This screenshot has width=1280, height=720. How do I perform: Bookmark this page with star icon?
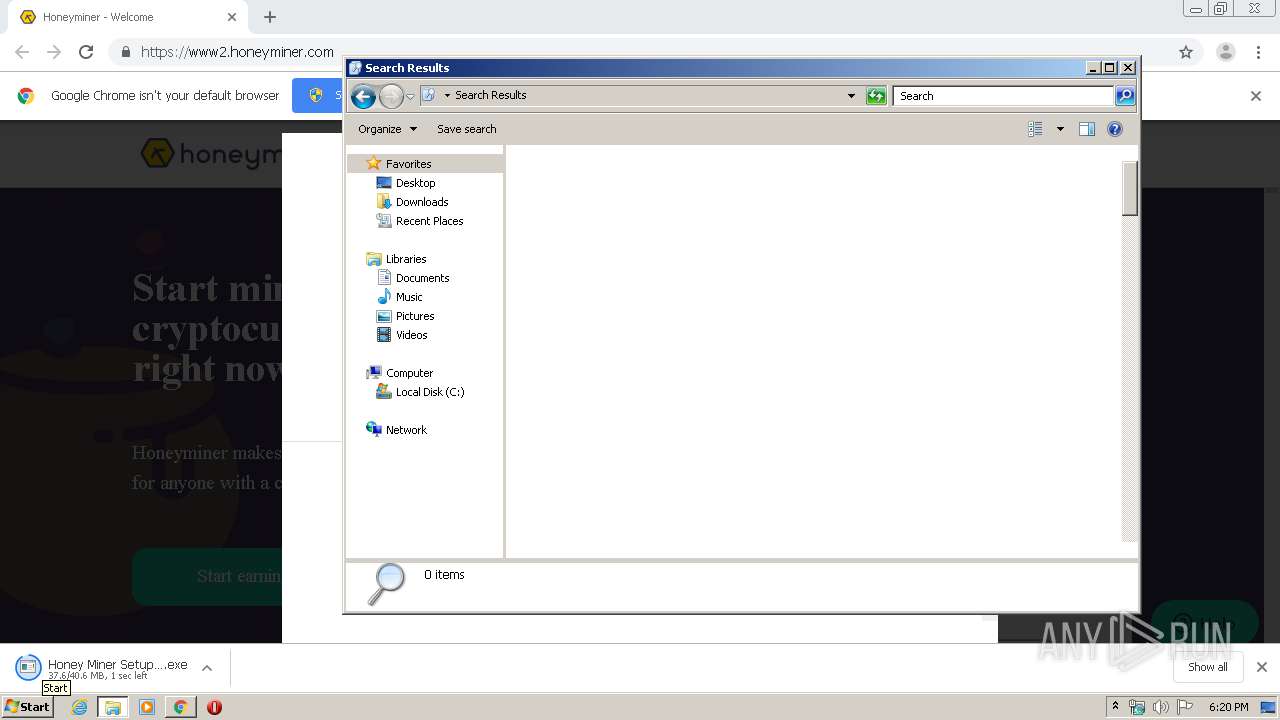(x=1186, y=52)
